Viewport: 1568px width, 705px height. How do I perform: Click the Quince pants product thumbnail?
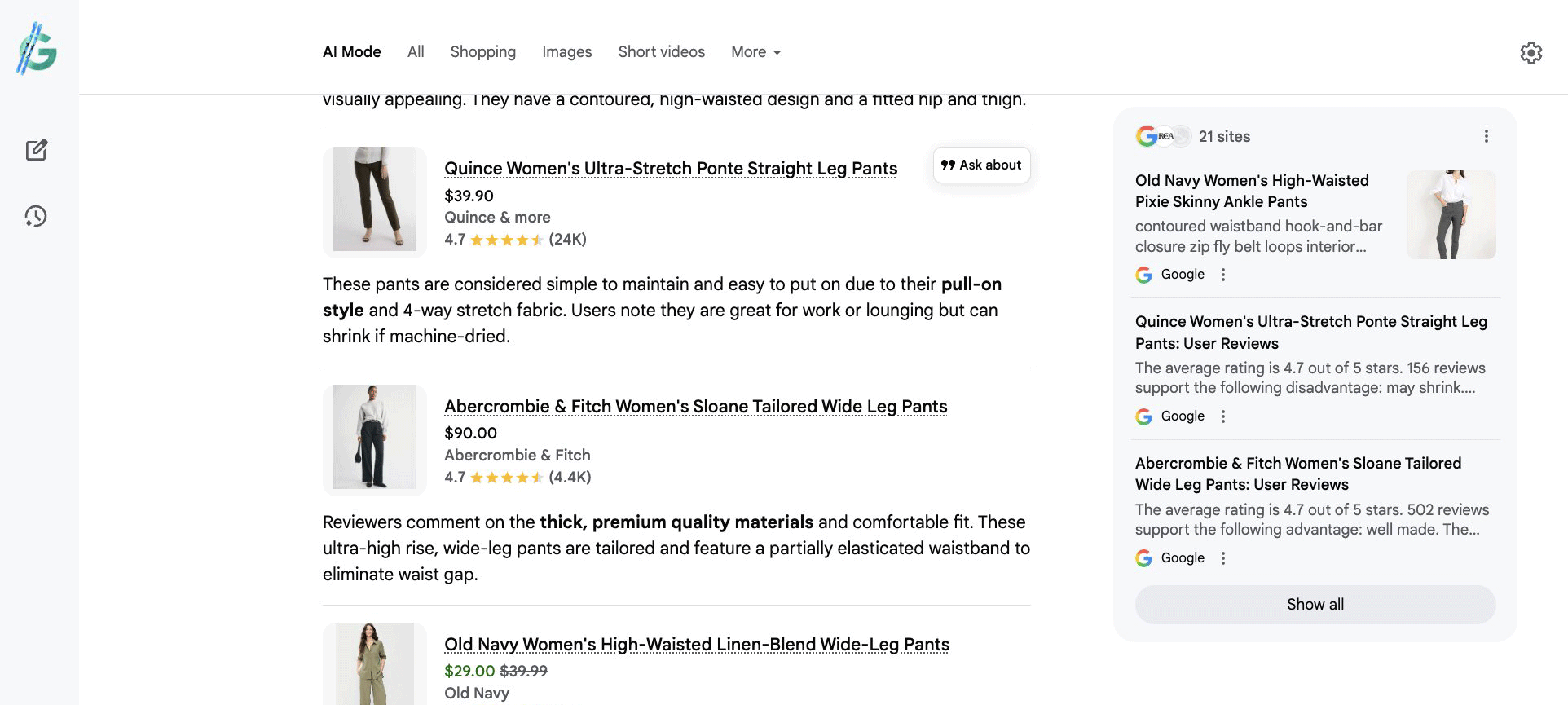[375, 200]
